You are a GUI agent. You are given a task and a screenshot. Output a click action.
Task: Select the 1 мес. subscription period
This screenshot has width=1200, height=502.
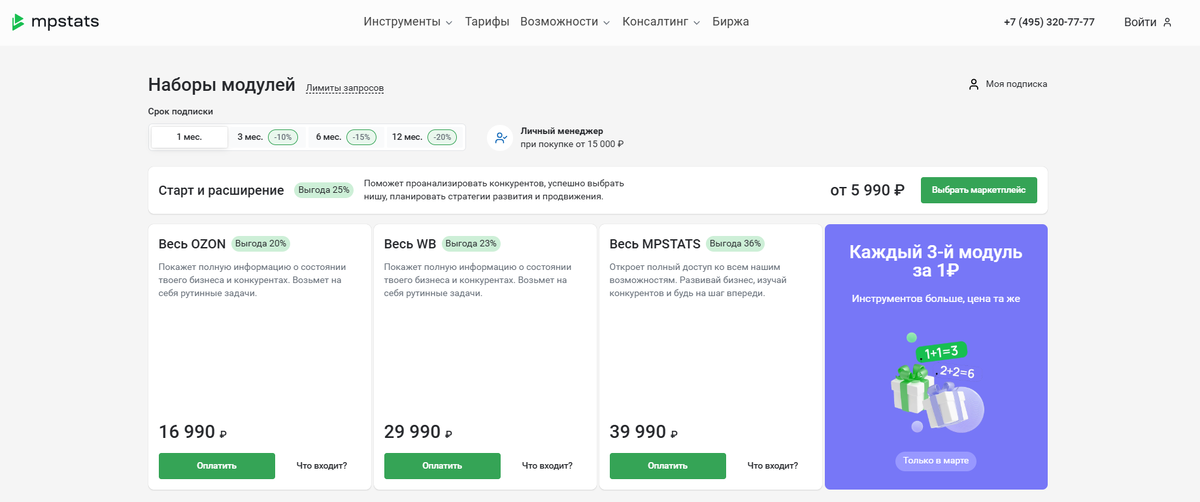pyautogui.click(x=189, y=137)
